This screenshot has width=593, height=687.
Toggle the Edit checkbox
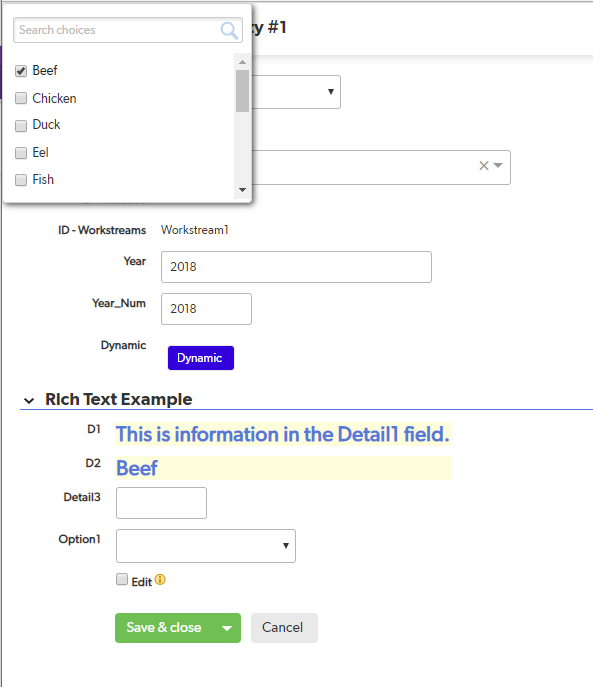[x=122, y=579]
